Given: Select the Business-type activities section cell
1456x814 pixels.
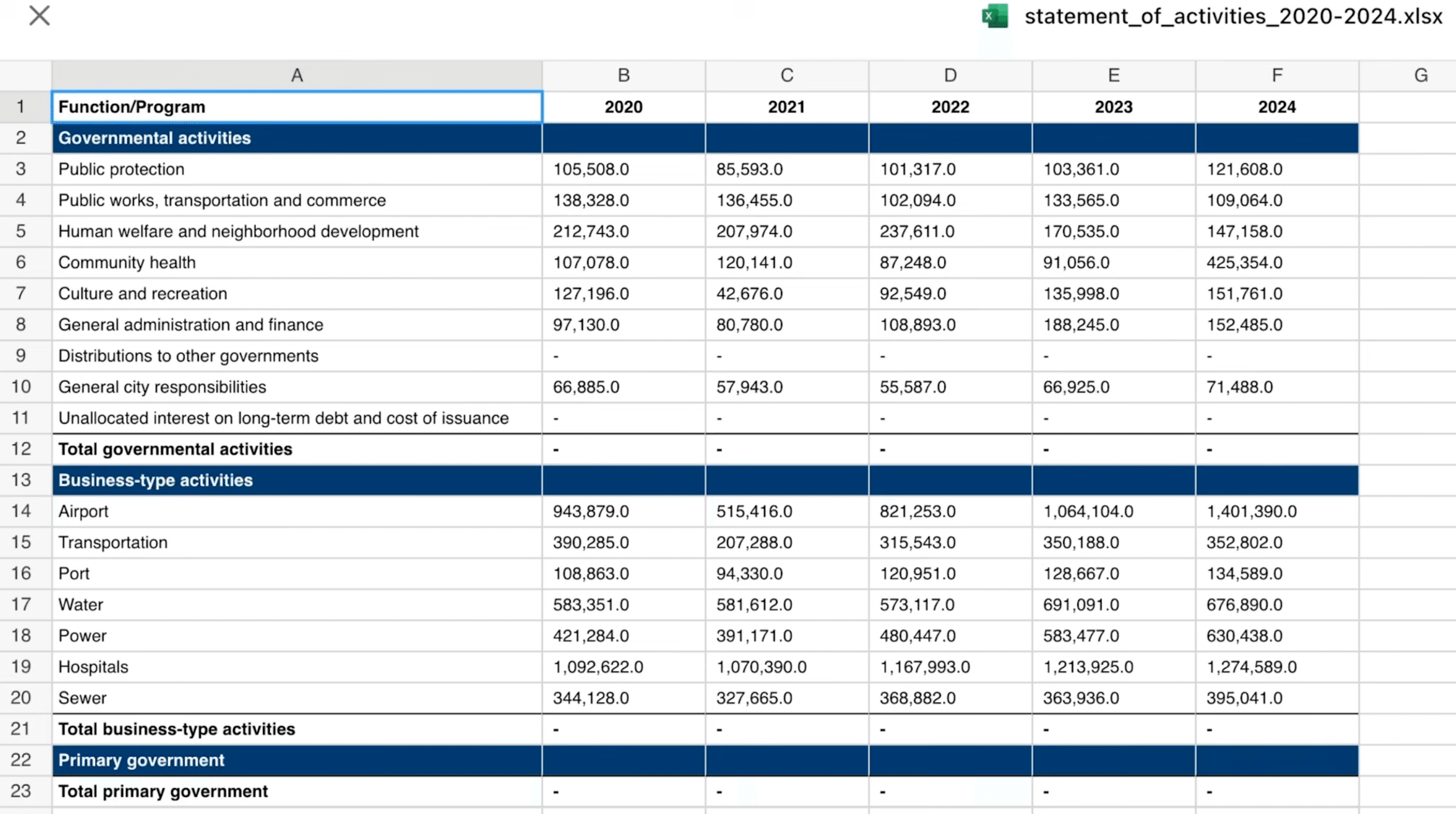Looking at the screenshot, I should 296,480.
